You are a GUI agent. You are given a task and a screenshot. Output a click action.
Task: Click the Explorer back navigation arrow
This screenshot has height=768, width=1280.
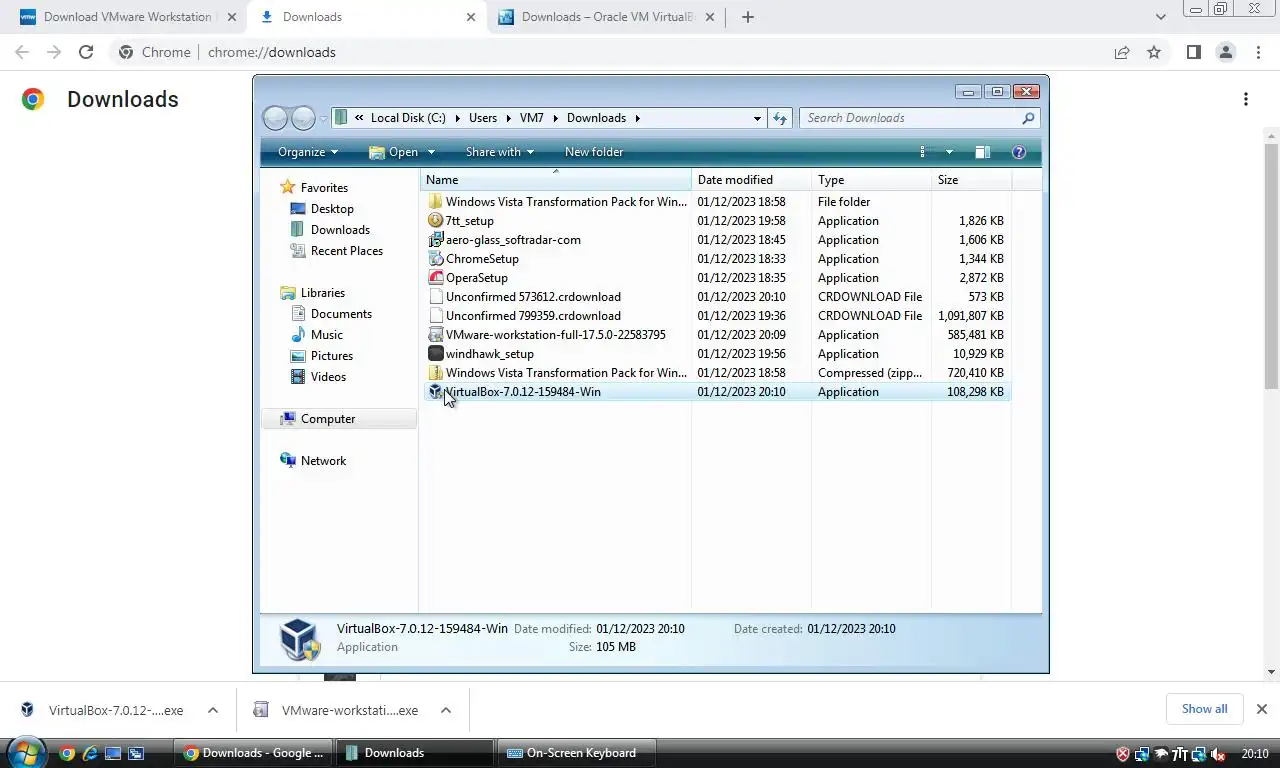pyautogui.click(x=275, y=118)
